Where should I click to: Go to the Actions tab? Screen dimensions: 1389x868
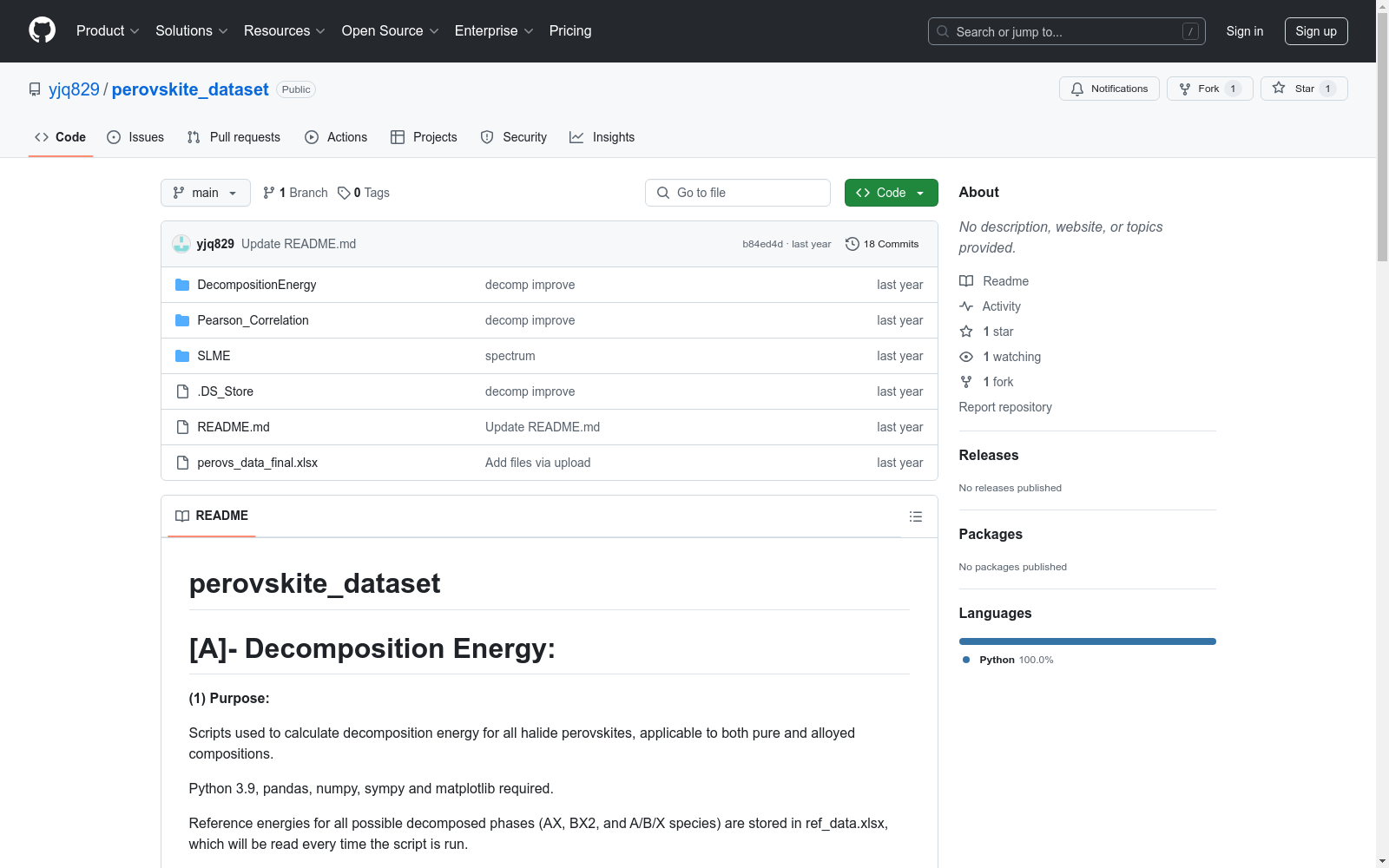336,137
